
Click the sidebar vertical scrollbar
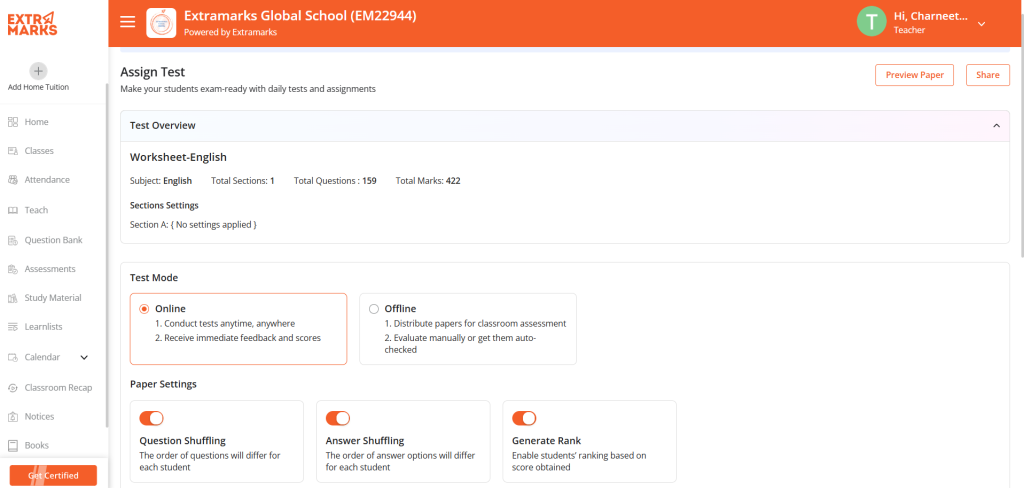pos(106,255)
